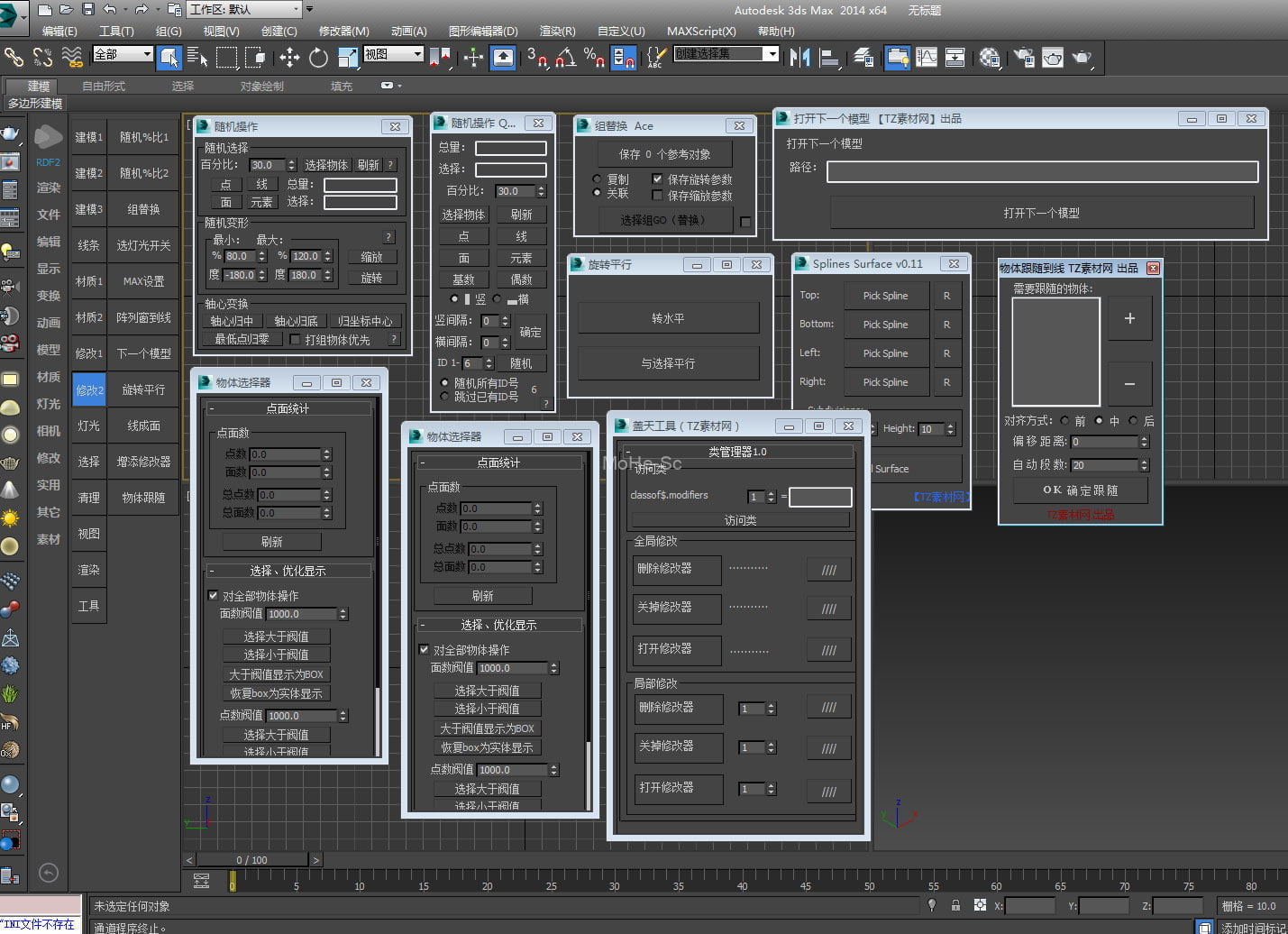The height and width of the screenshot is (934, 1288).
Task: Click the Select by Name icon
Action: (196, 58)
